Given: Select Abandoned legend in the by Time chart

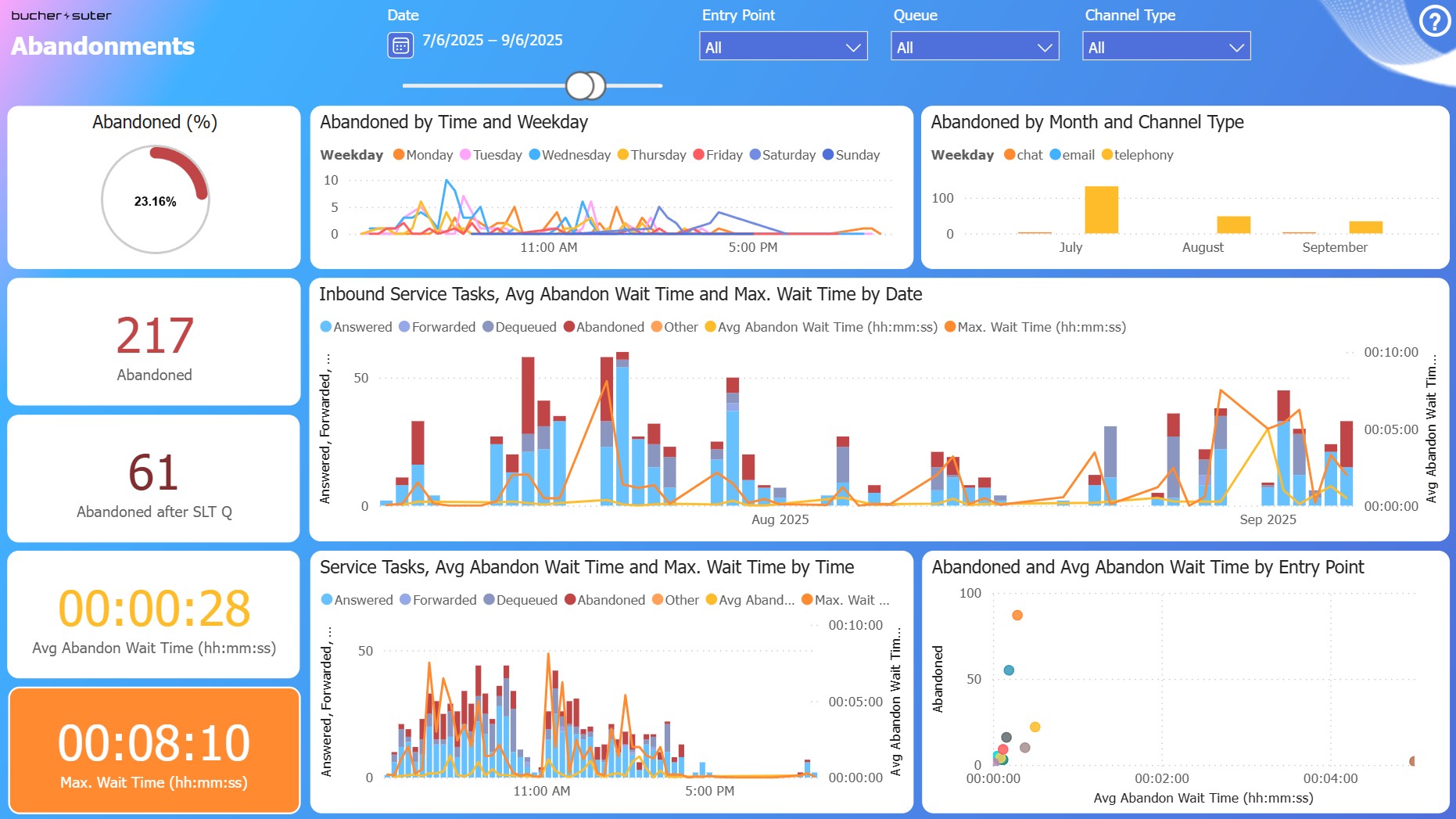Looking at the screenshot, I should click(x=604, y=600).
